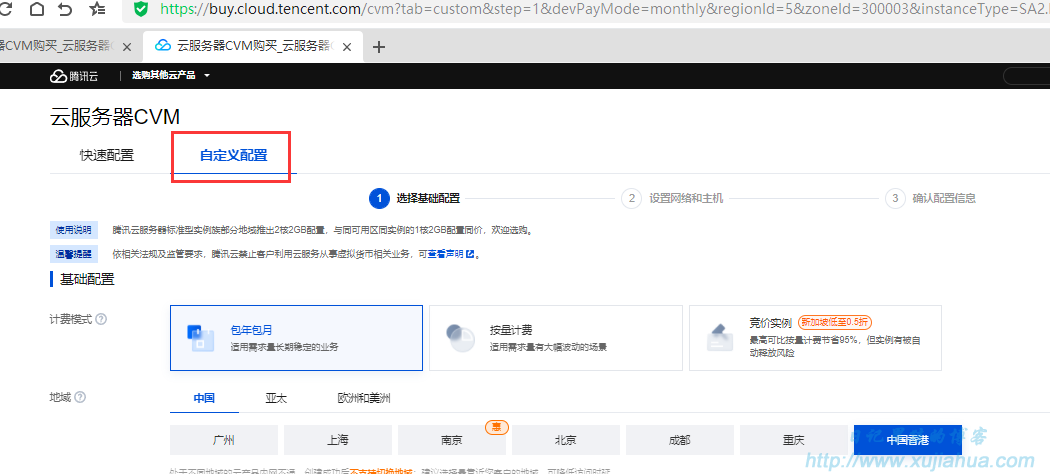Open the favorites star icon

(x=97, y=9)
